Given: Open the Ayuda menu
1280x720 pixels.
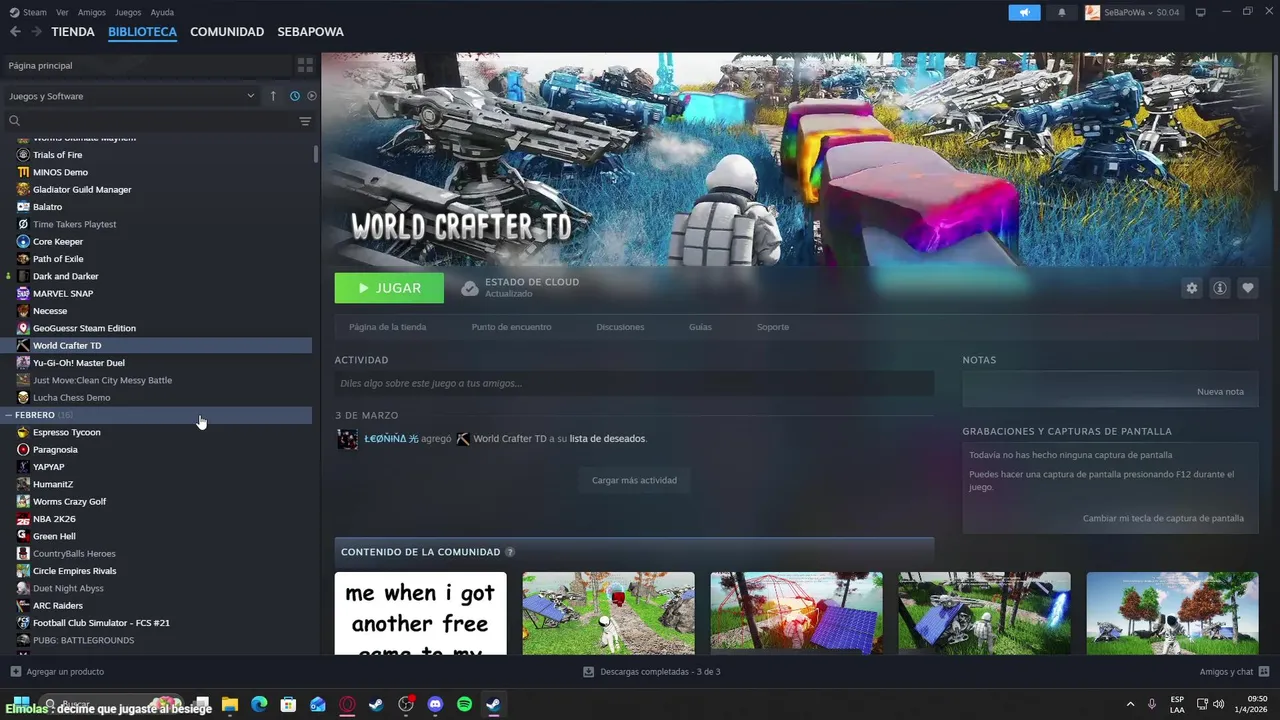Looking at the screenshot, I should click(x=162, y=12).
